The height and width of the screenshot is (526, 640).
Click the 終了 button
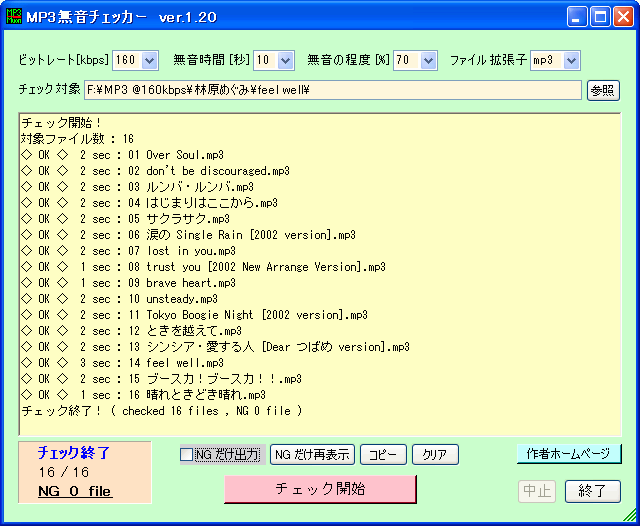point(593,491)
